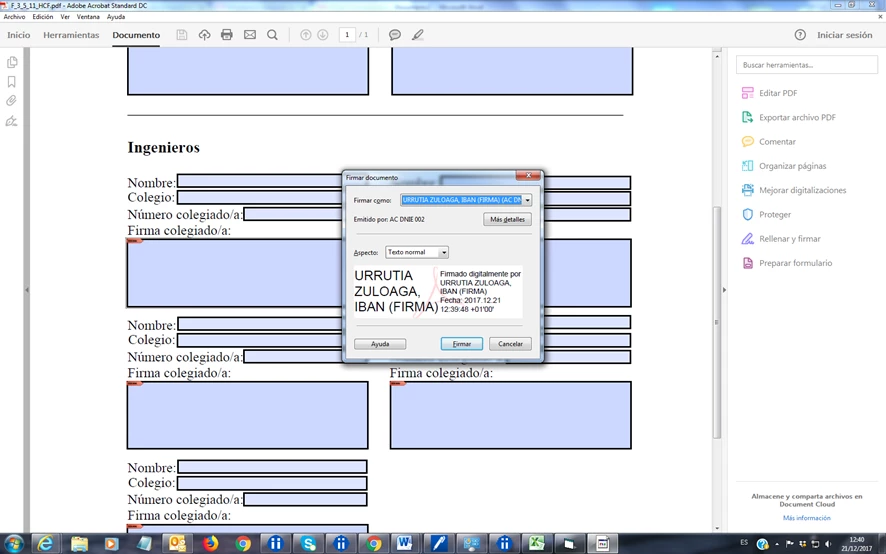
Task: Open the Comentar tool
Action: pos(768,142)
